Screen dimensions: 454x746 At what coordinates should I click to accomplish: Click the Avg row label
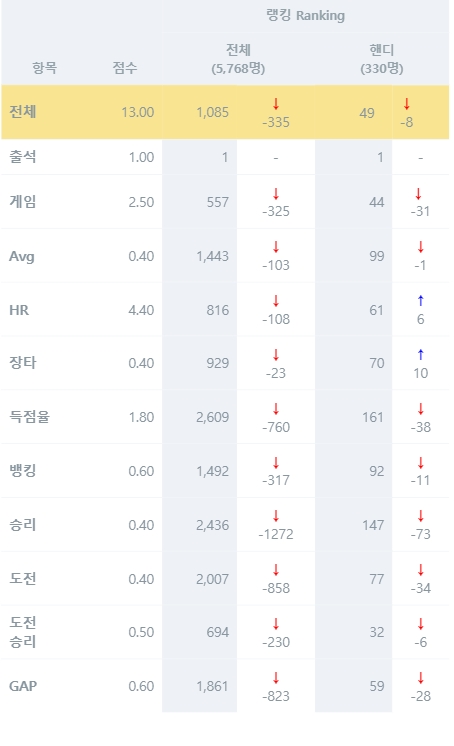pos(21,256)
